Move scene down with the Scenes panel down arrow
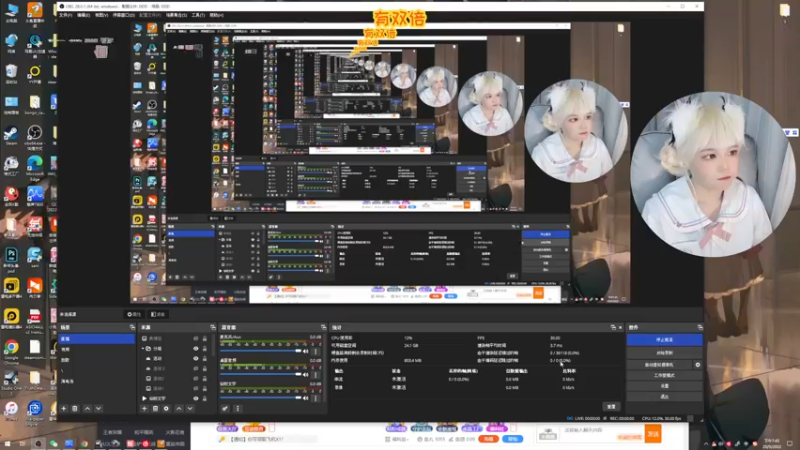The width and height of the screenshot is (800, 450). pyautogui.click(x=98, y=409)
